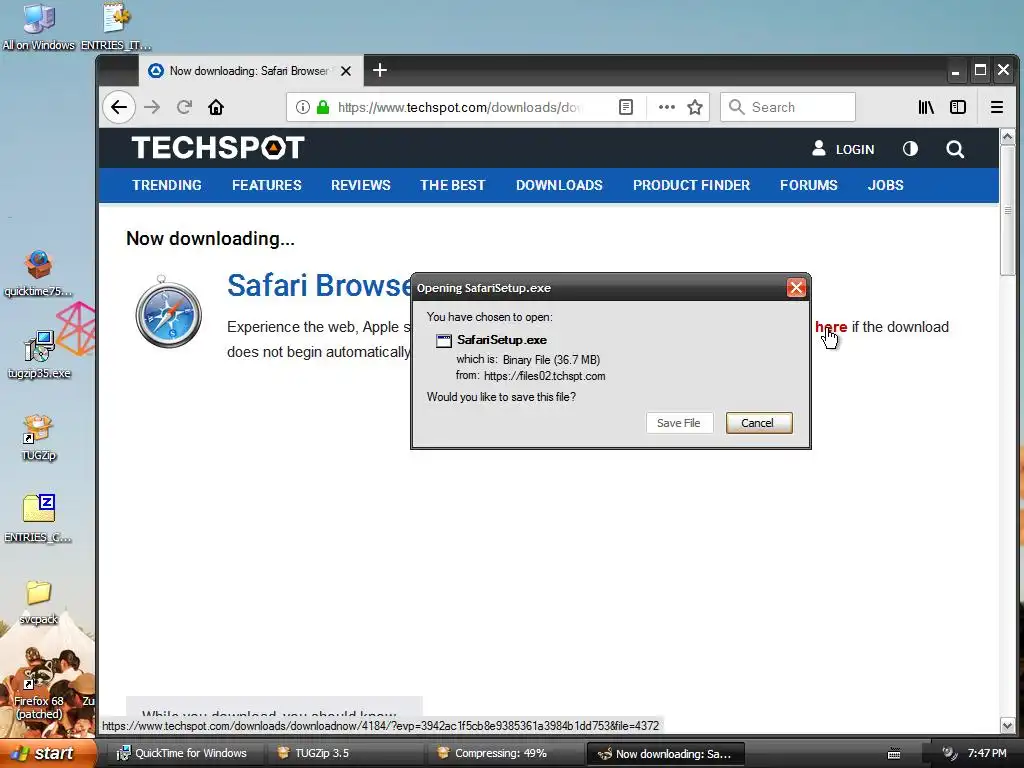1024x768 pixels.
Task: Go to the Firefox home page
Action: click(x=216, y=107)
